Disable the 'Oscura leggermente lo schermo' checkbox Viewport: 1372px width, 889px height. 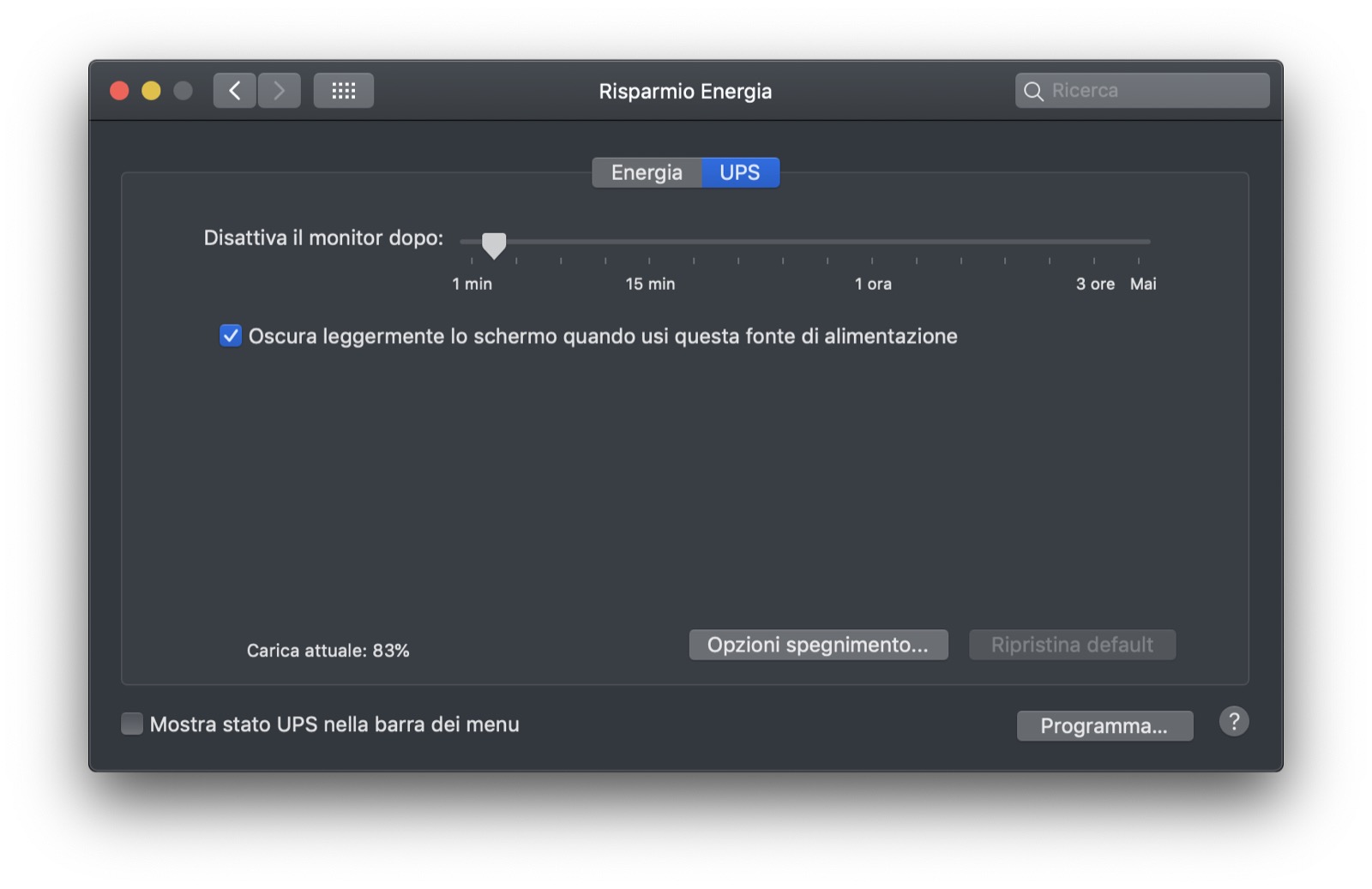pos(231,335)
